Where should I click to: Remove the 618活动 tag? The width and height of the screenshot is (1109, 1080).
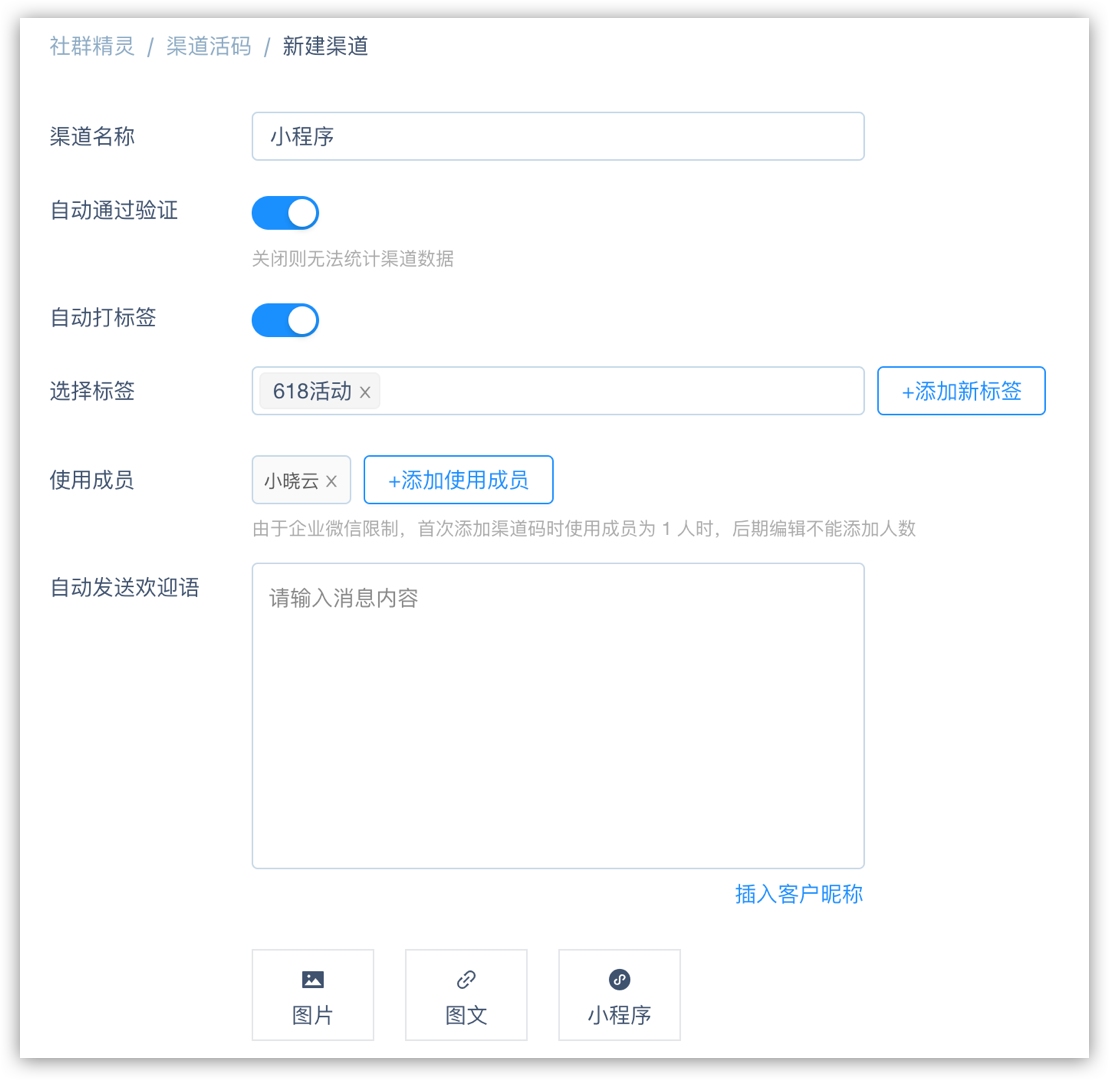point(365,392)
